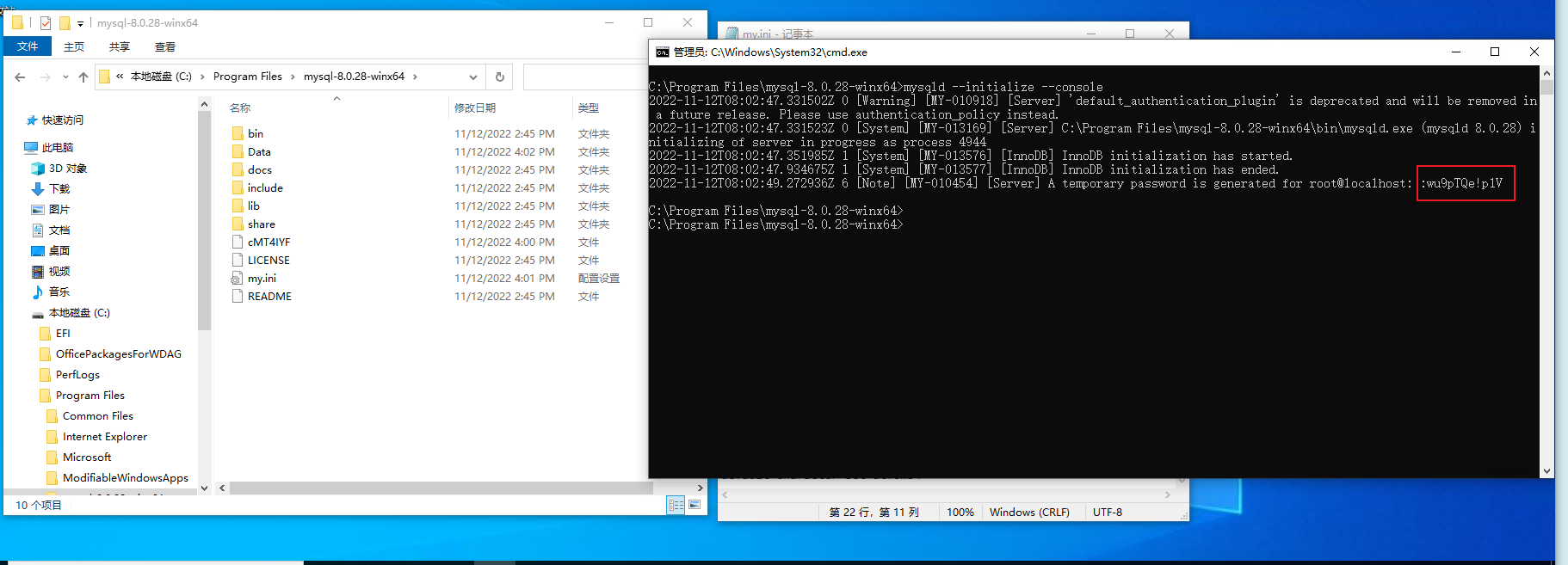Screen dimensions: 1568x565
Task: Open the recent locations dropdown arrow
Action: (x=65, y=77)
